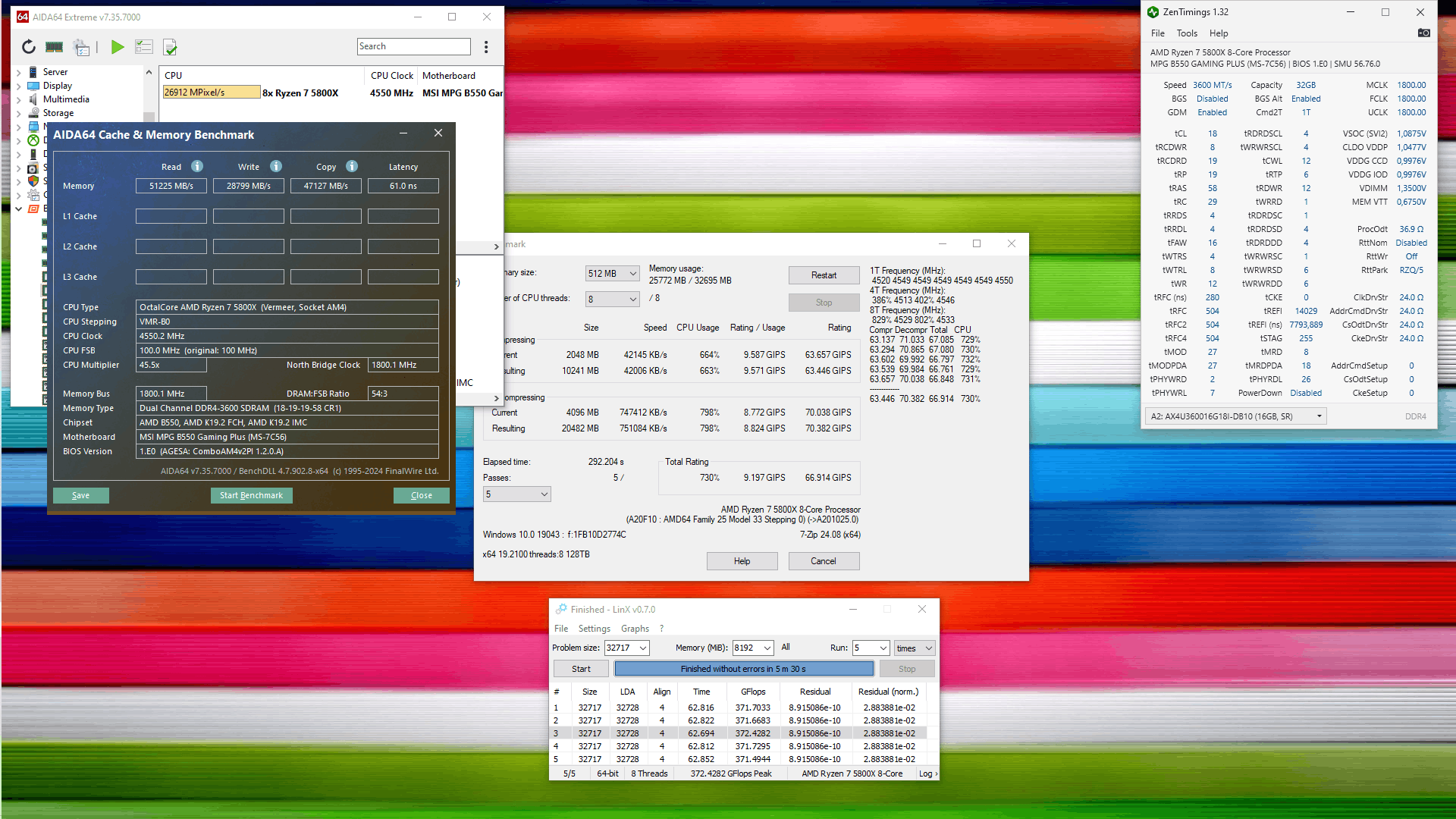This screenshot has height=819, width=1456.
Task: Expand the Display tree node
Action: tap(19, 86)
